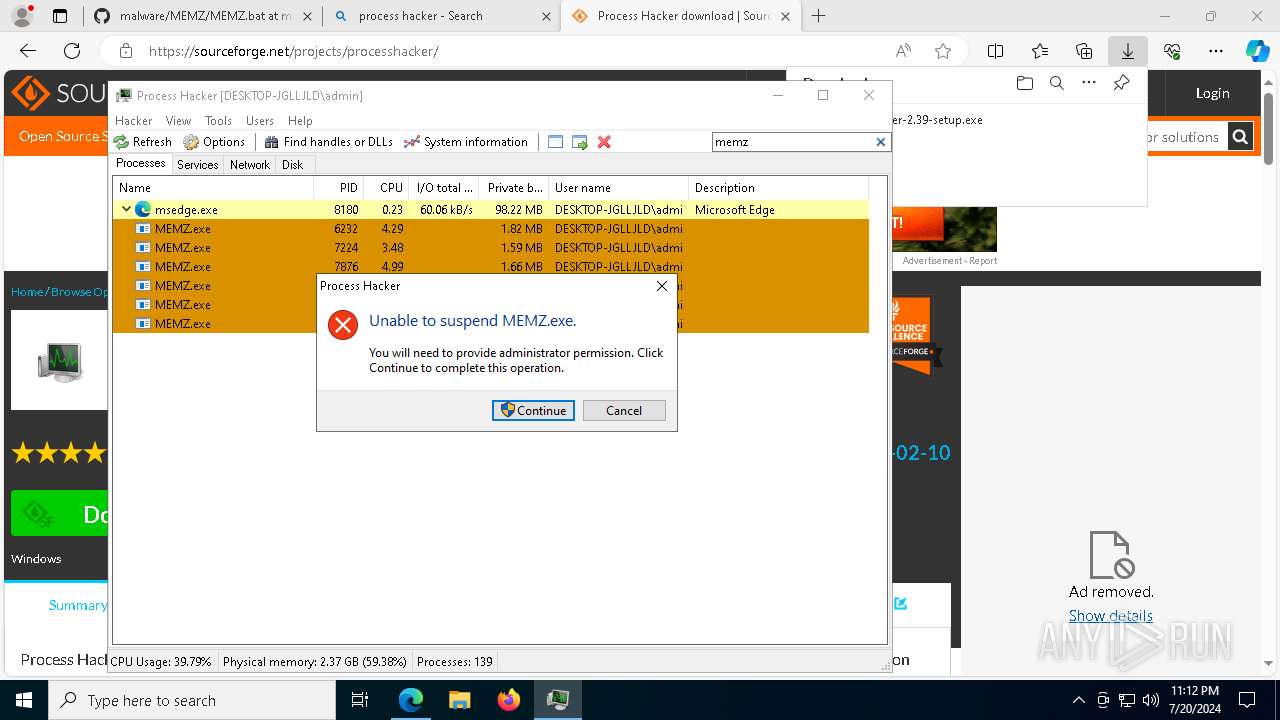Click Continue in the Unable to suspend dialog
Viewport: 1280px width, 720px height.
coord(533,411)
